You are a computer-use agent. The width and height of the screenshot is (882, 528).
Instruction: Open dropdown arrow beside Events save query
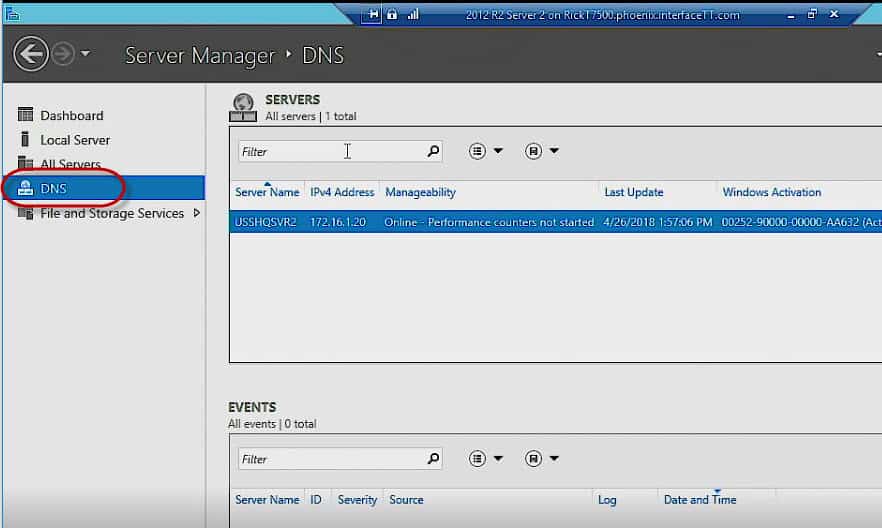tap(554, 458)
